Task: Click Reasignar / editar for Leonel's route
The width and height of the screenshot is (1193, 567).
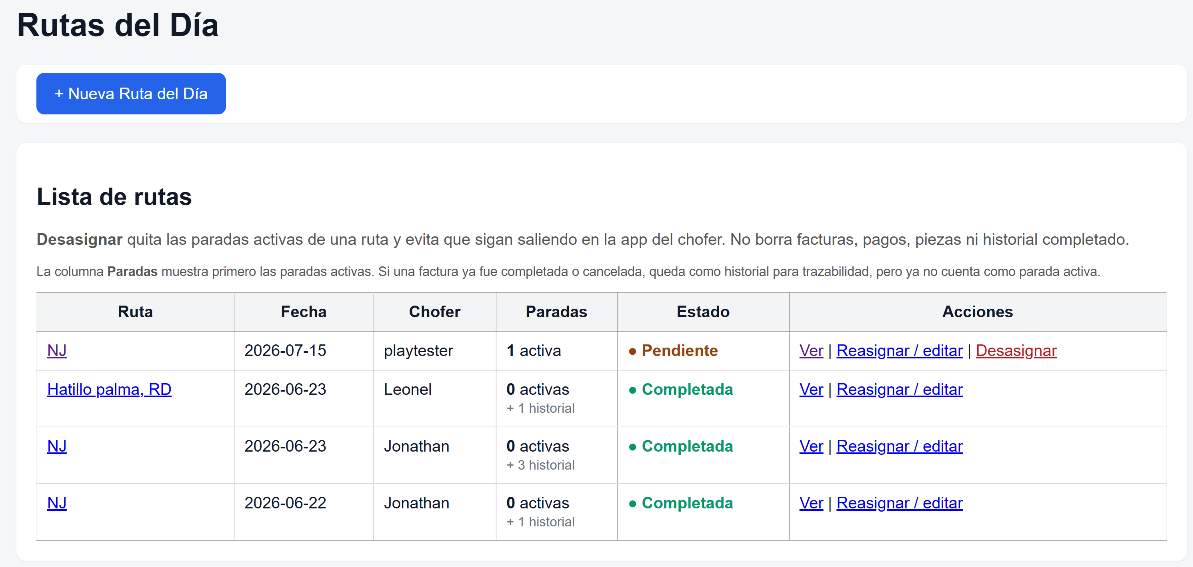Action: coord(899,390)
